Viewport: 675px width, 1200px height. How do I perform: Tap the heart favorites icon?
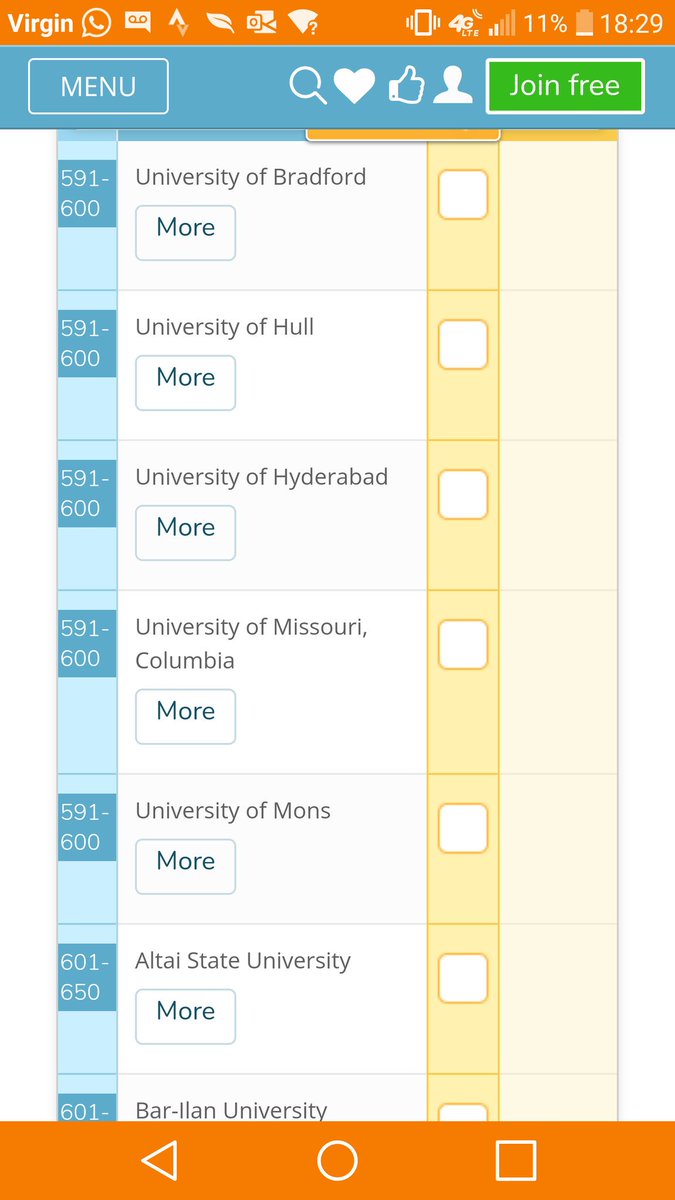point(354,87)
